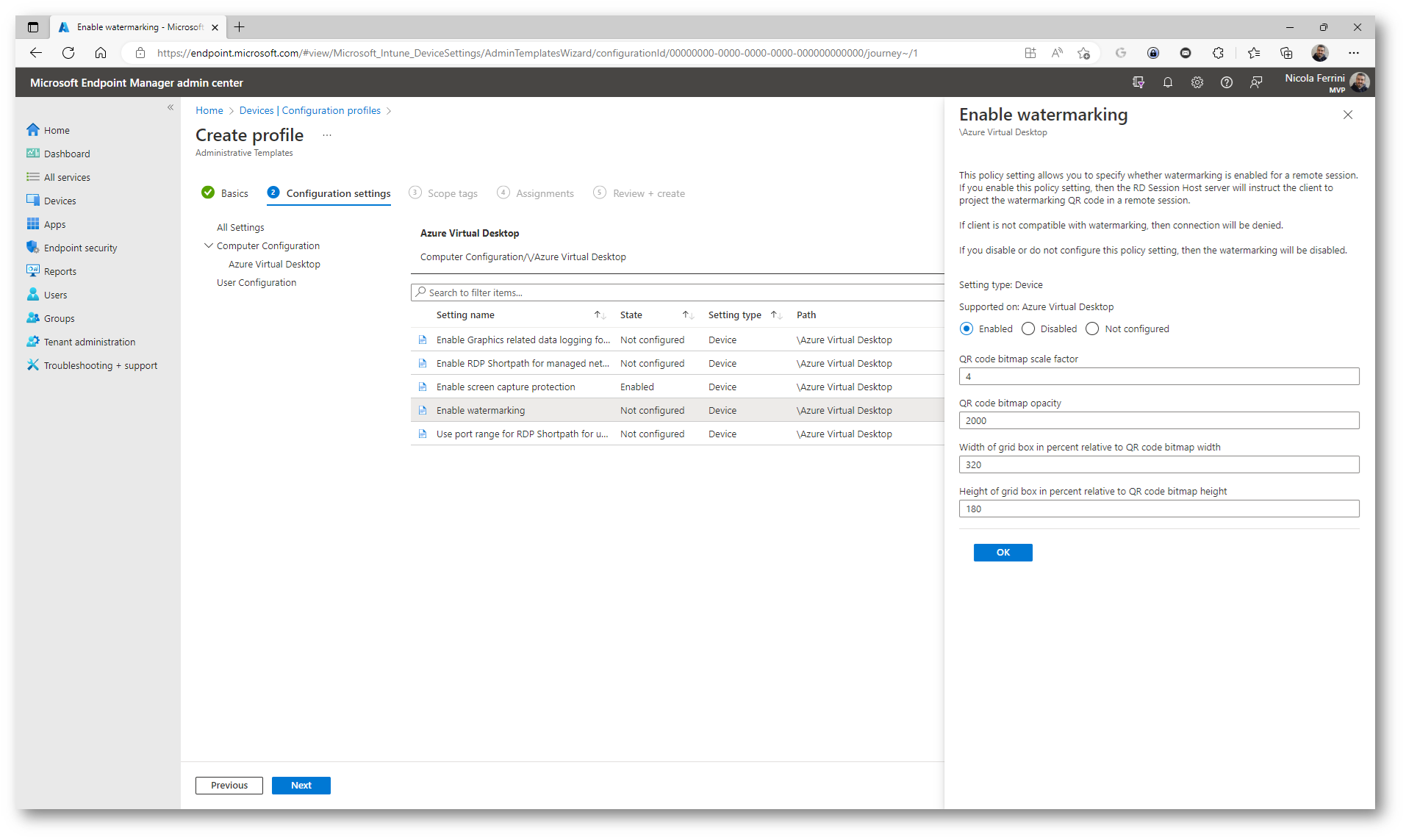Focus the Search to filter items box

[x=677, y=292]
